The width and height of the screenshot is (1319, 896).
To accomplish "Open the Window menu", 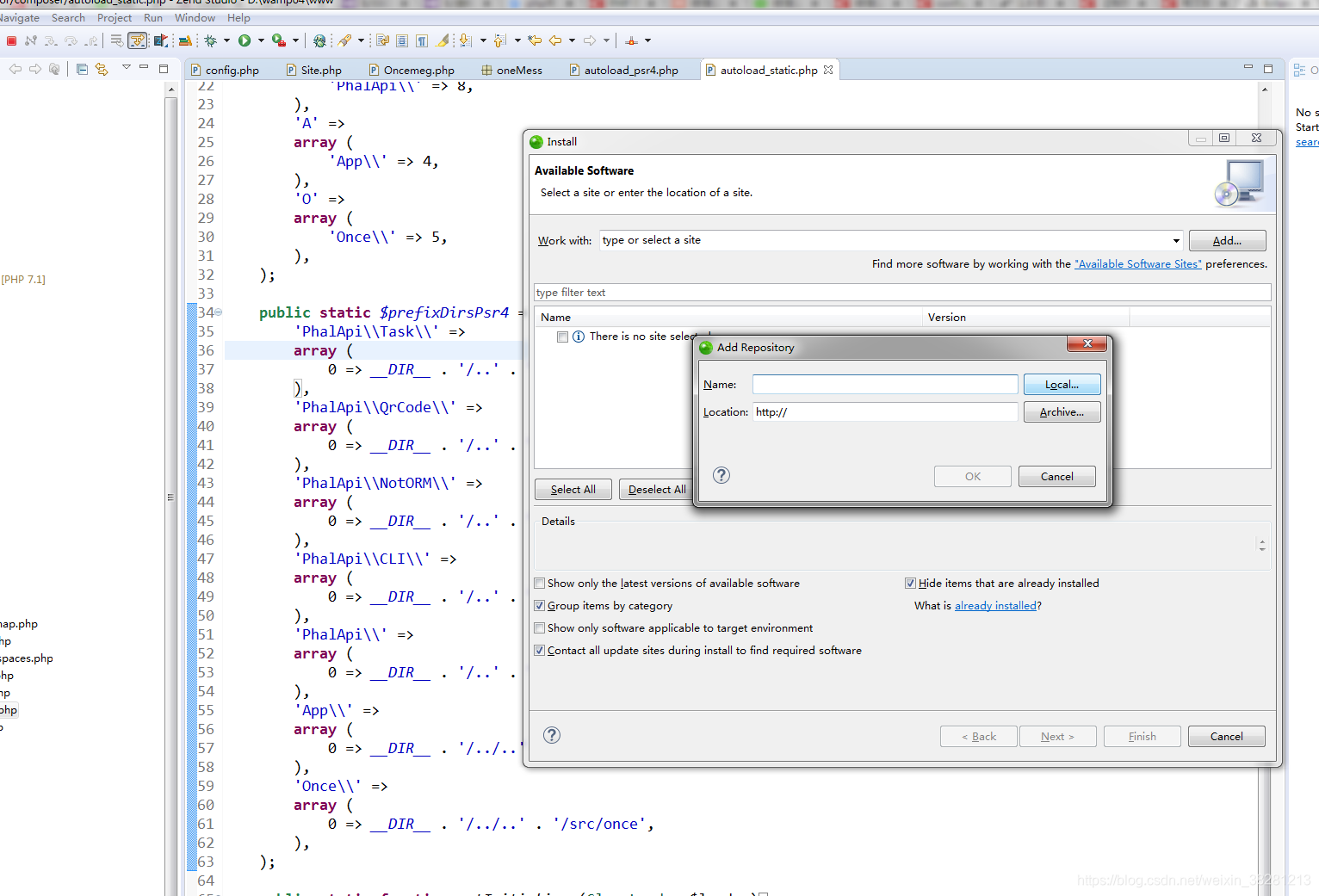I will tap(195, 18).
